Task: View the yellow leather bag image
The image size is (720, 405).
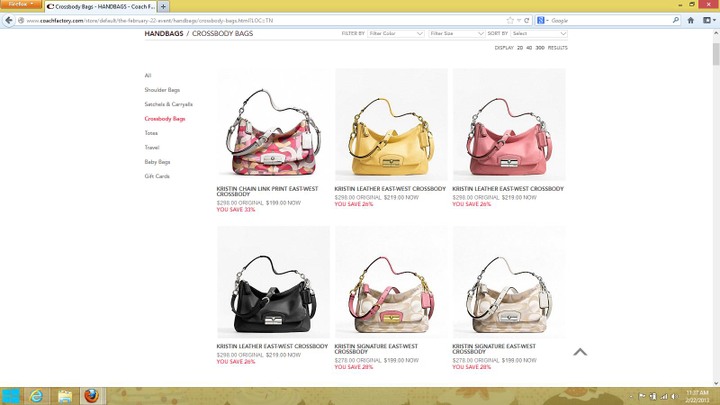Action: [x=391, y=124]
